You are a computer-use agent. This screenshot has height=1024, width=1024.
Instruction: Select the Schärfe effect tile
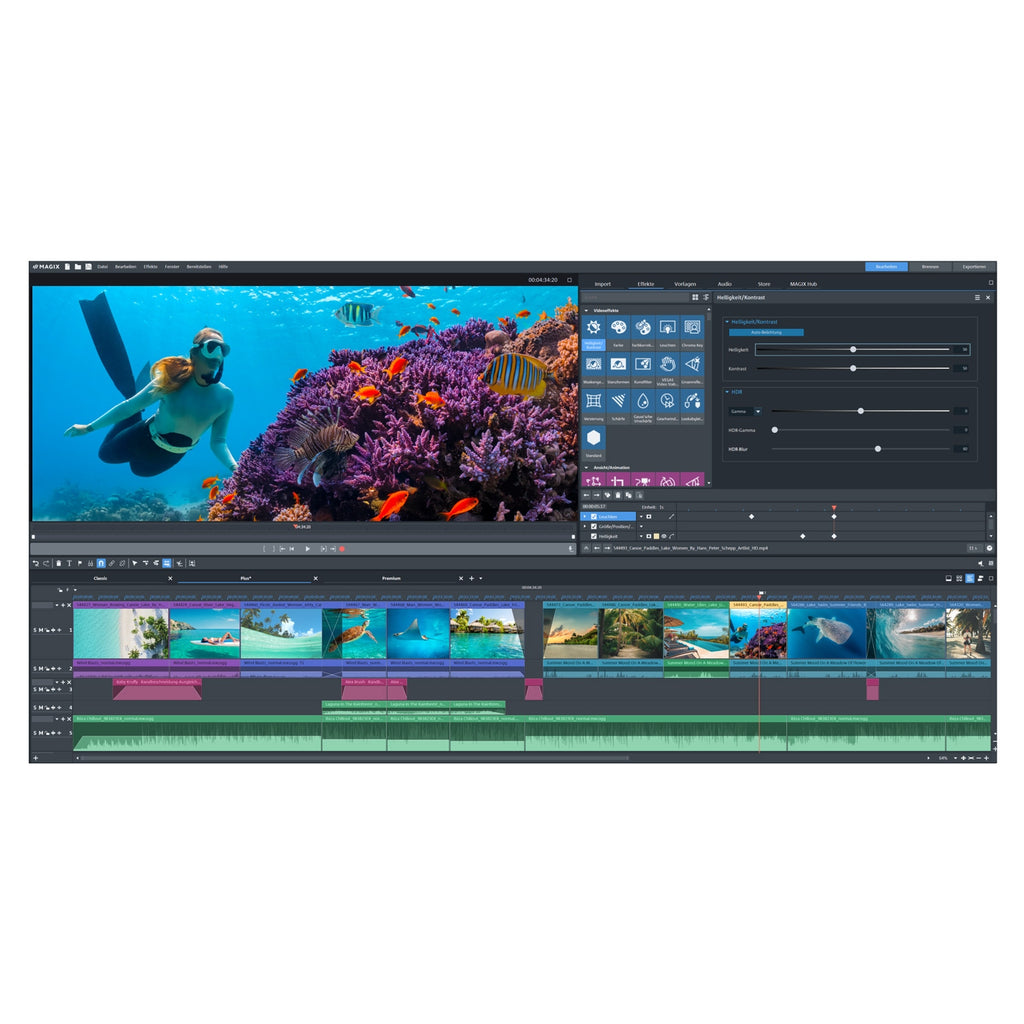(x=618, y=406)
